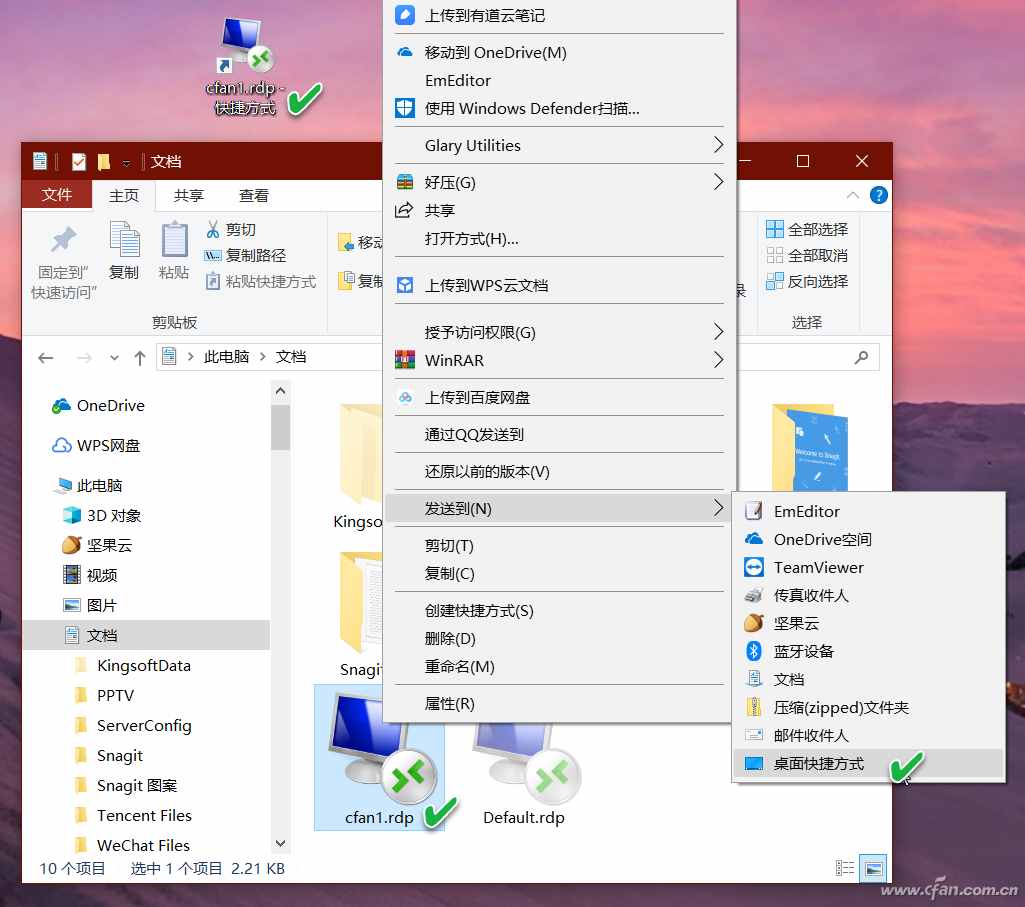
Task: Switch to the 文件 ribbon tab
Action: click(x=57, y=195)
